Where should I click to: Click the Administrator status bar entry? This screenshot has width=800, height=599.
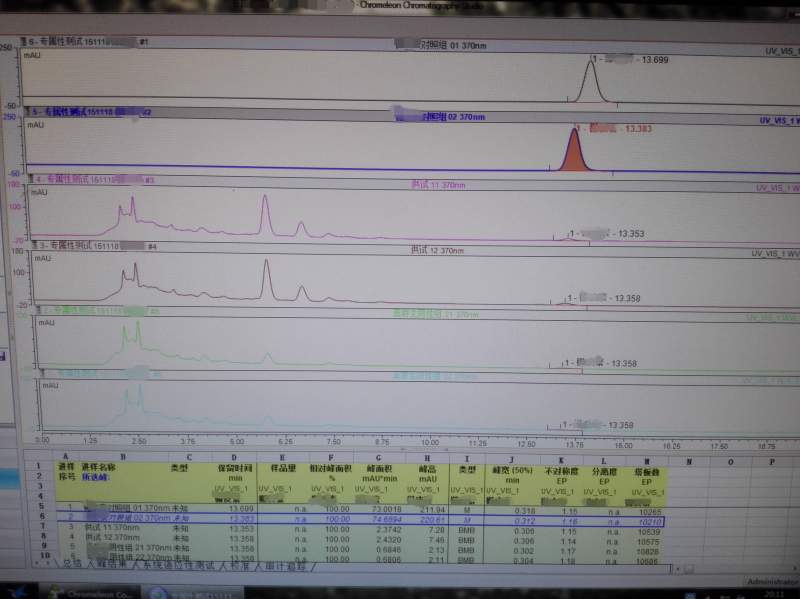772,582
